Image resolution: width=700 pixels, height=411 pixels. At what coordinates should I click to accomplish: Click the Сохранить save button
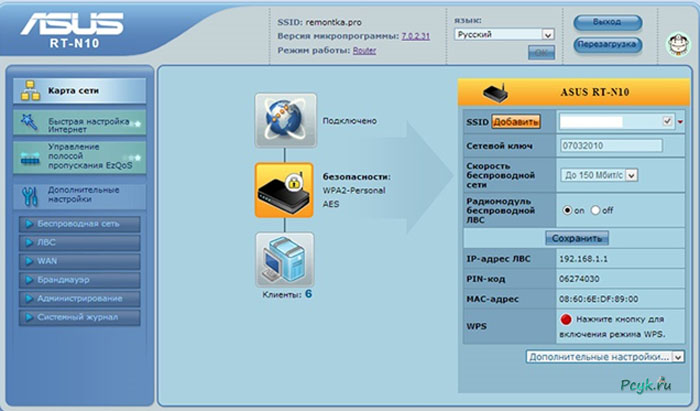(576, 239)
